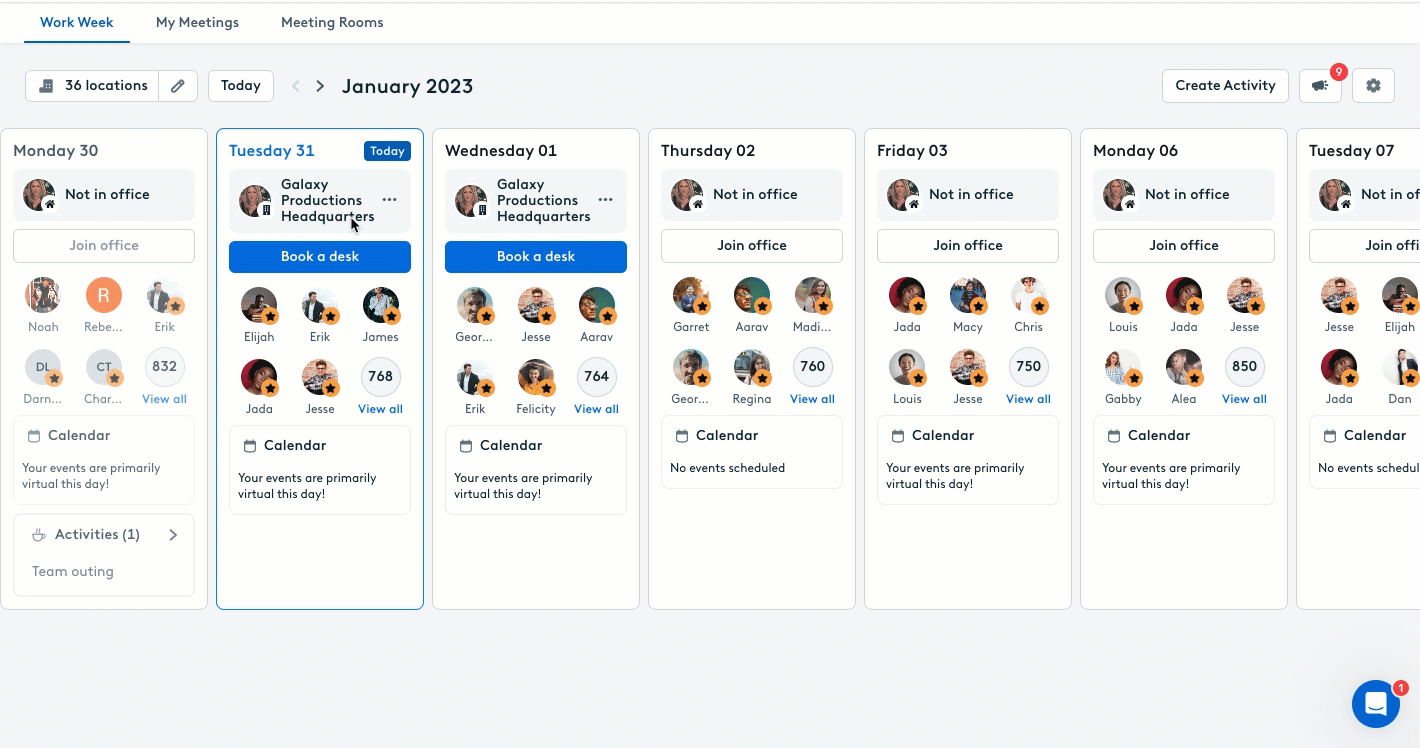Image resolution: width=1420 pixels, height=748 pixels.
Task: Open the 36 locations selector
Action: tap(92, 86)
